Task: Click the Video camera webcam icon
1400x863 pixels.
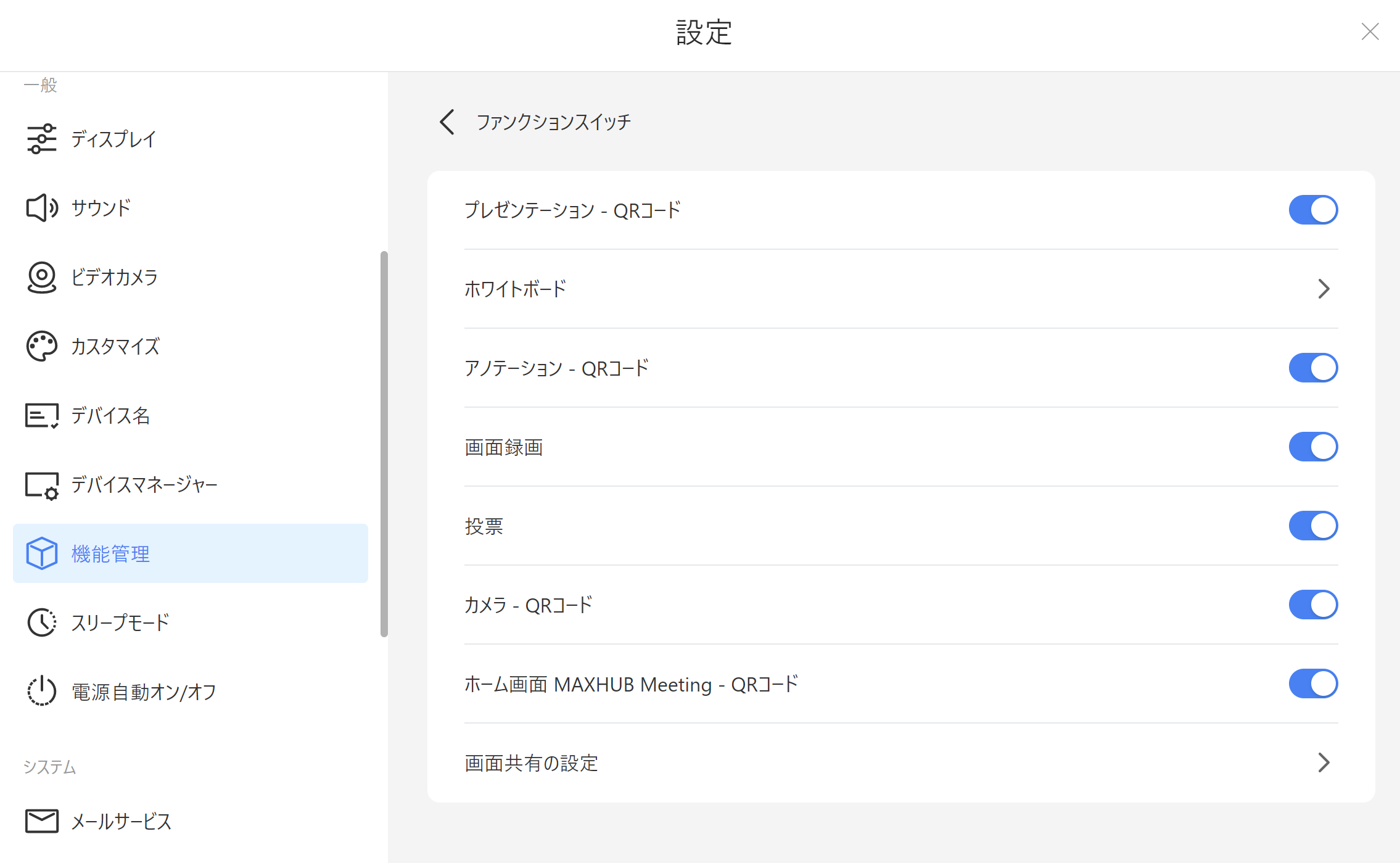Action: click(x=41, y=277)
